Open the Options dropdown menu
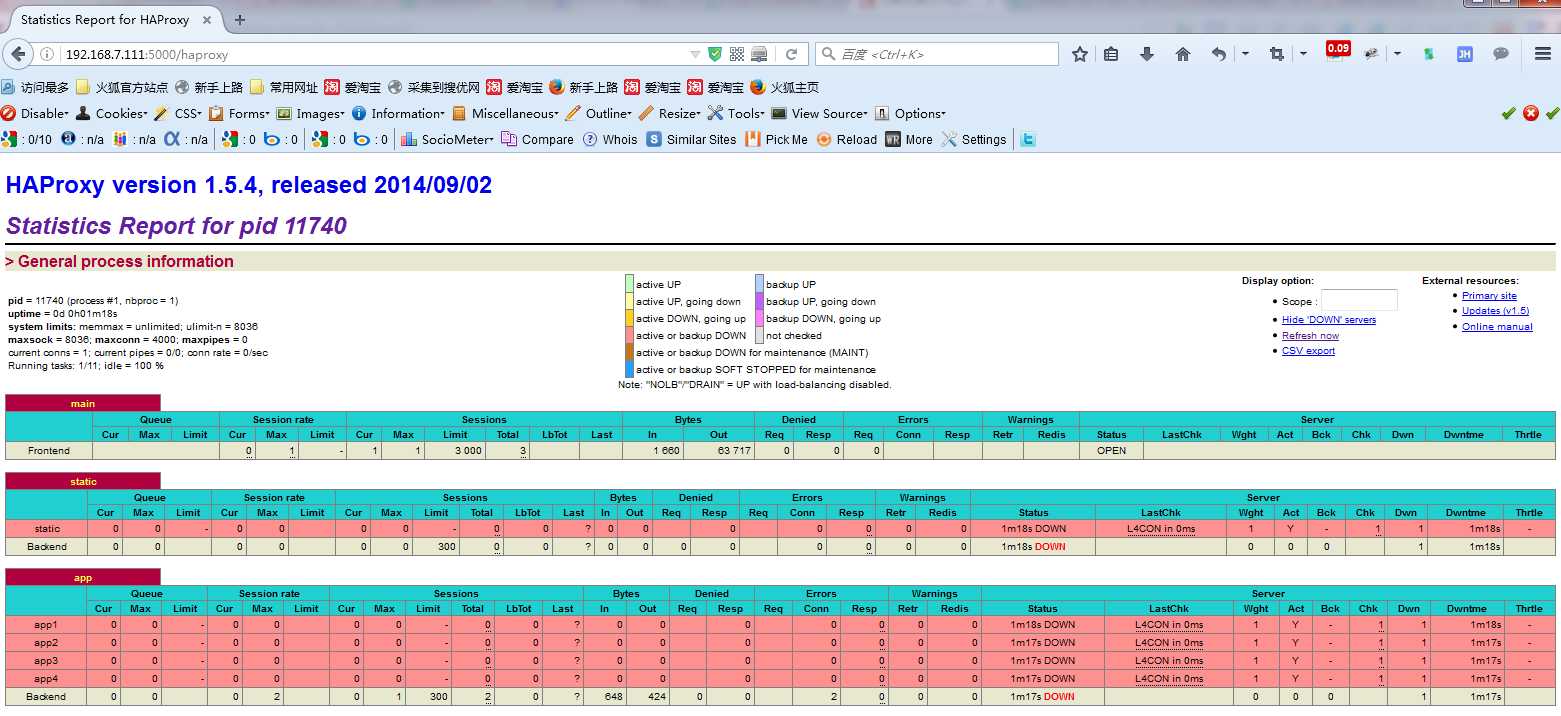Screen dimensions: 1561x716 pyautogui.click(x=910, y=113)
